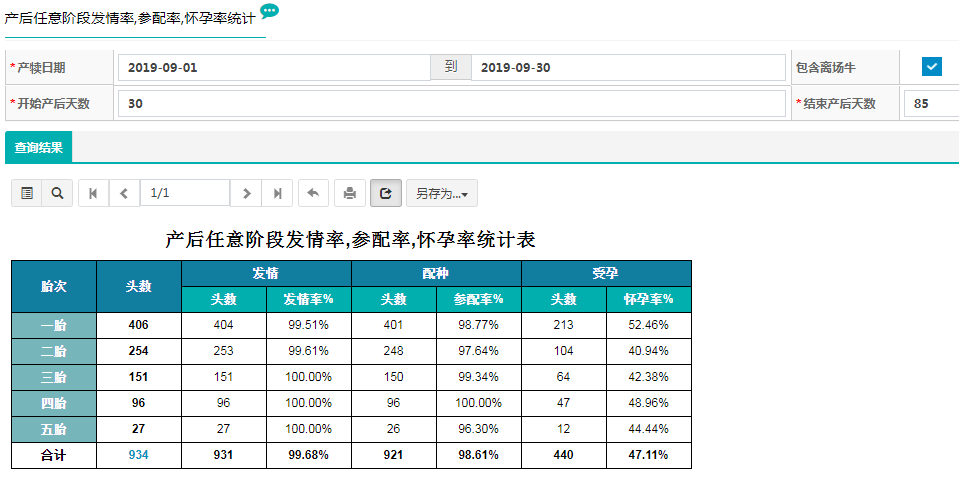This screenshot has width=959, height=477.
Task: Click the 406 head count cell
Action: coord(139,325)
